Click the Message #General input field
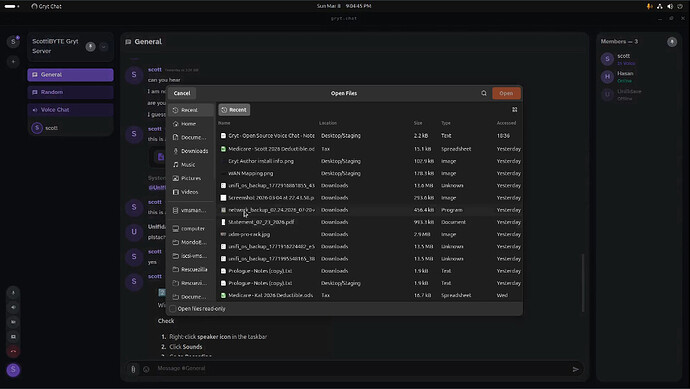This screenshot has width=690, height=389. 361,369
